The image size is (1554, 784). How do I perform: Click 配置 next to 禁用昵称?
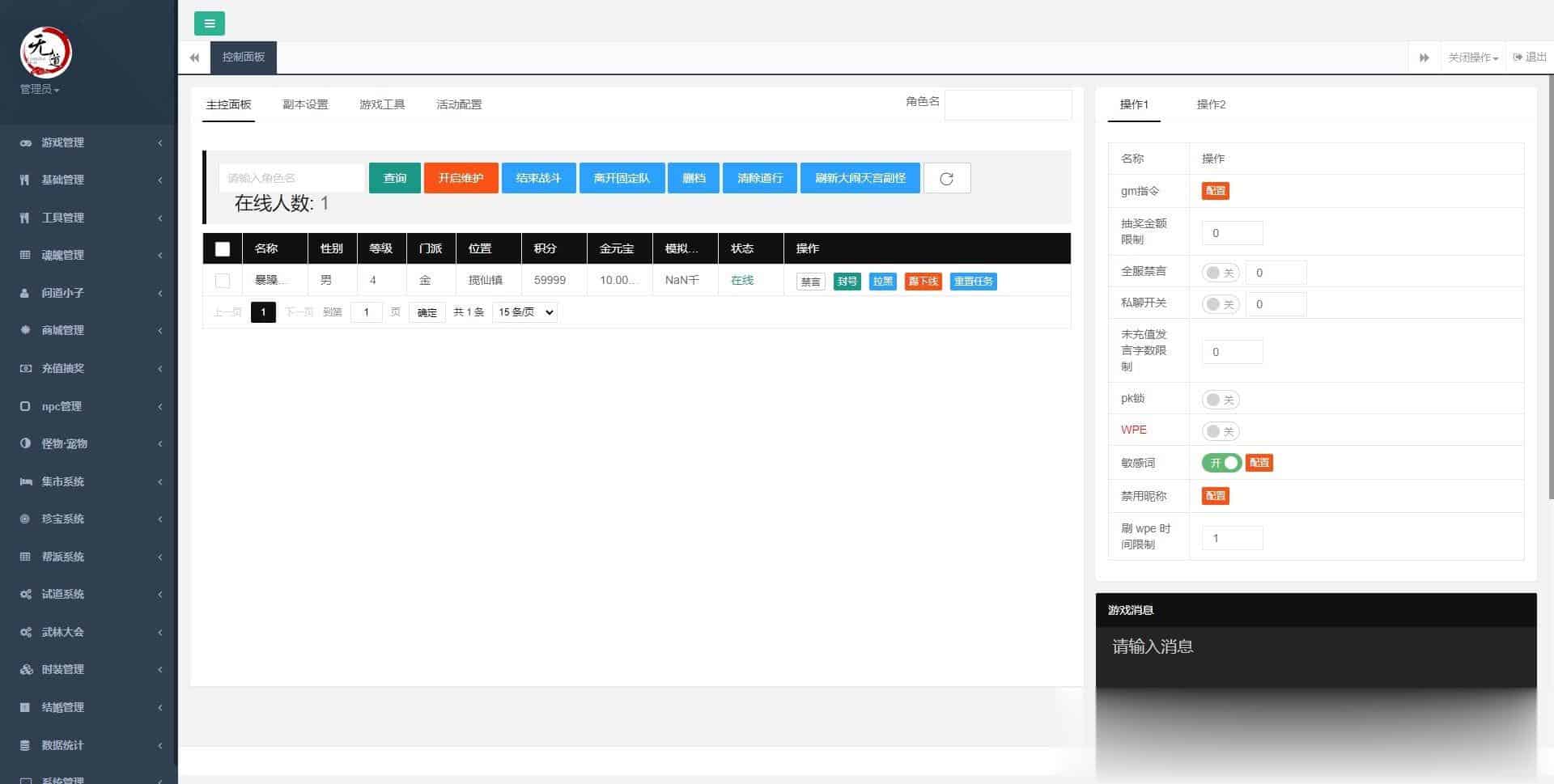[1216, 496]
